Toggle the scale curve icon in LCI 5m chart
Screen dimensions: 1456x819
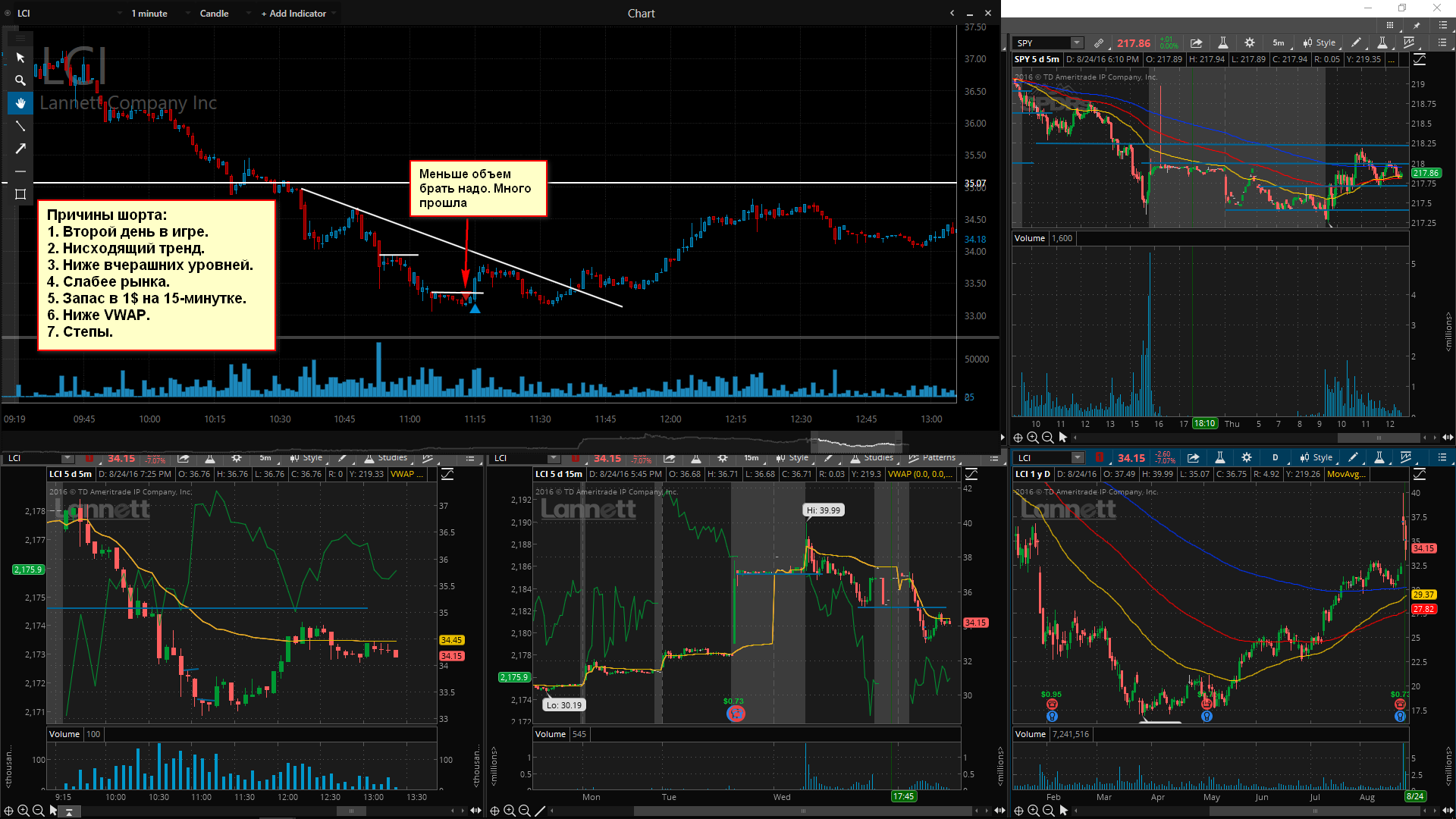coord(447,474)
